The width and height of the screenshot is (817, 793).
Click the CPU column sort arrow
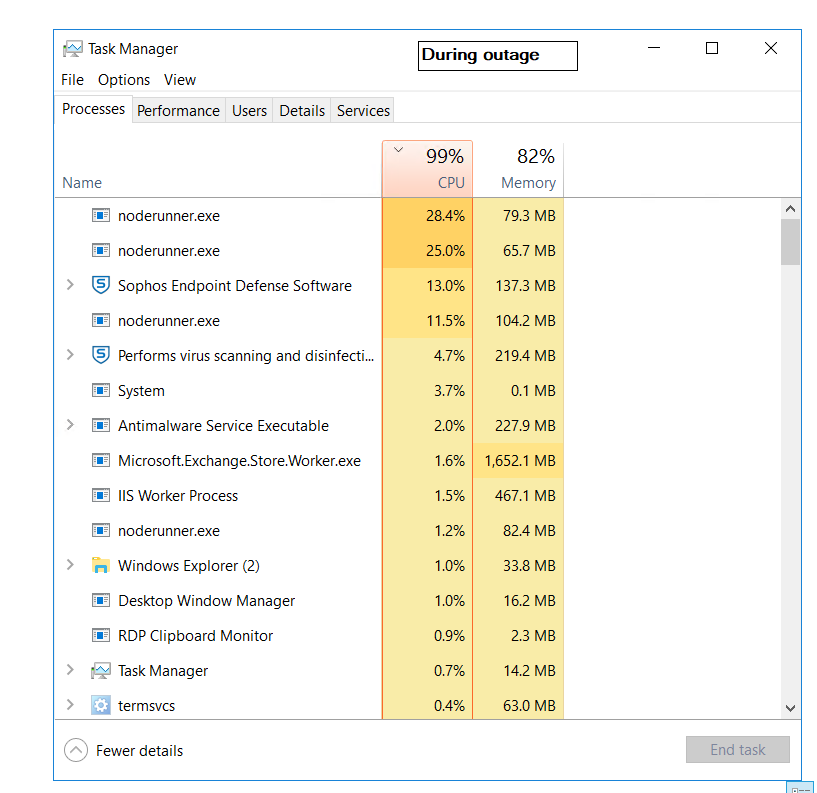[x=399, y=150]
